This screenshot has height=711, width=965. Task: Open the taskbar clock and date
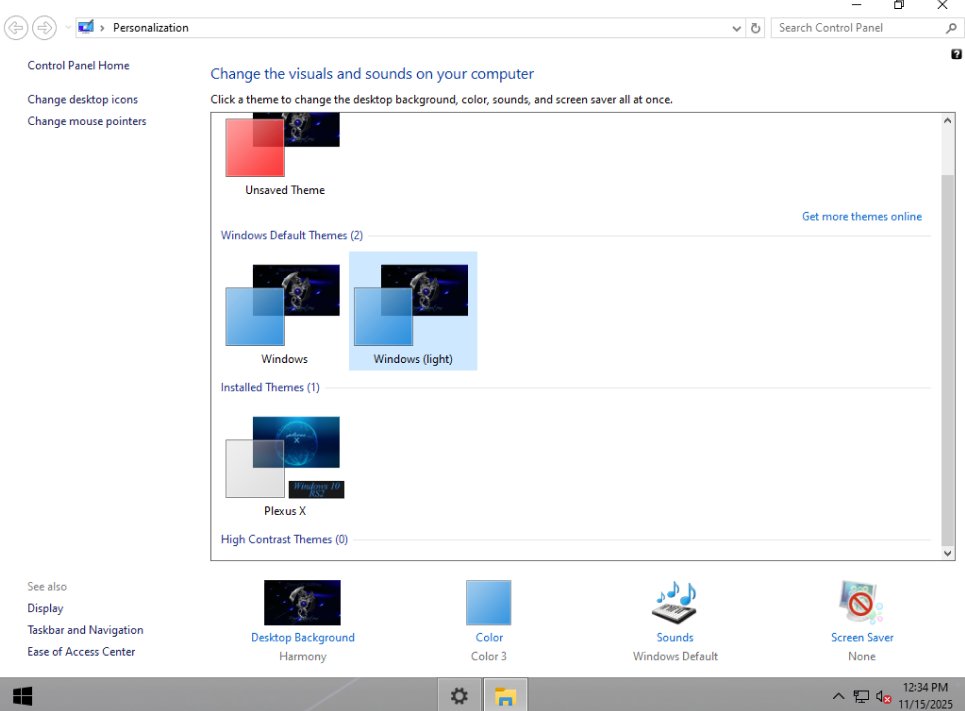click(x=925, y=696)
